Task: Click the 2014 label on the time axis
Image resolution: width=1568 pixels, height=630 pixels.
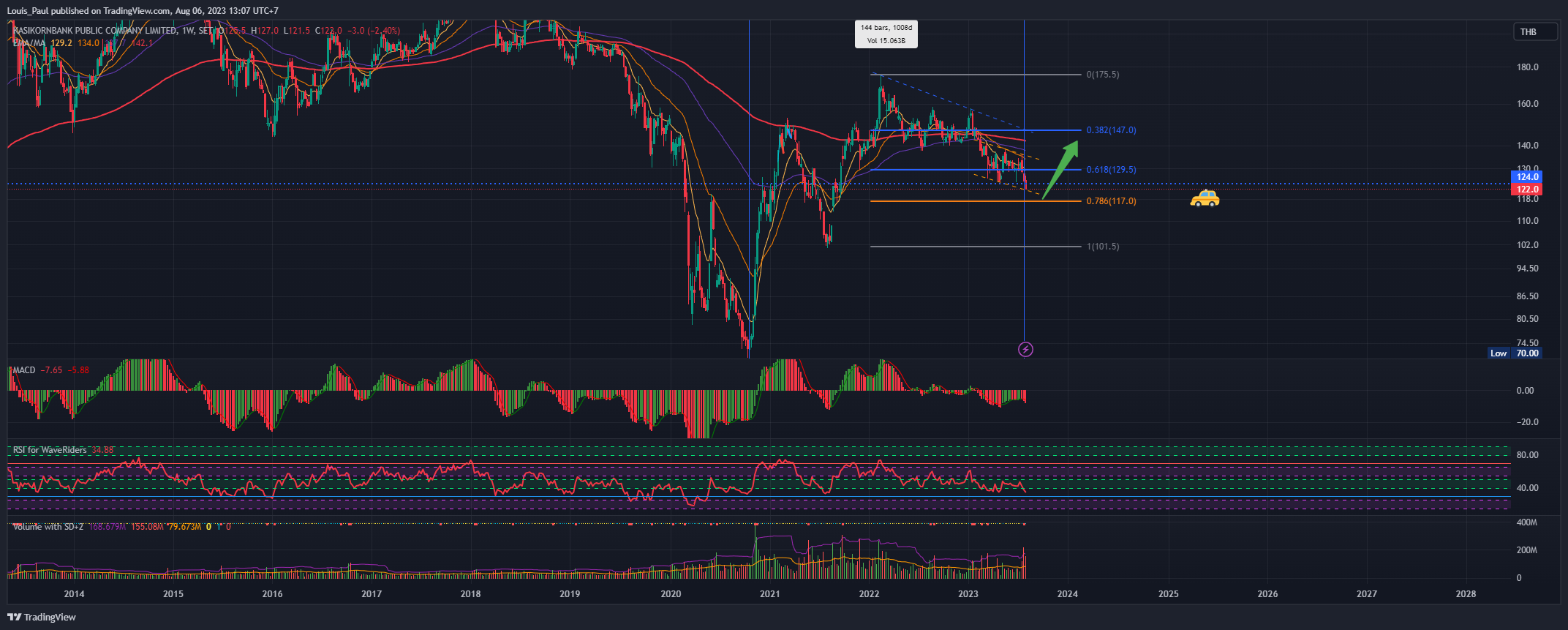Action: tap(74, 594)
